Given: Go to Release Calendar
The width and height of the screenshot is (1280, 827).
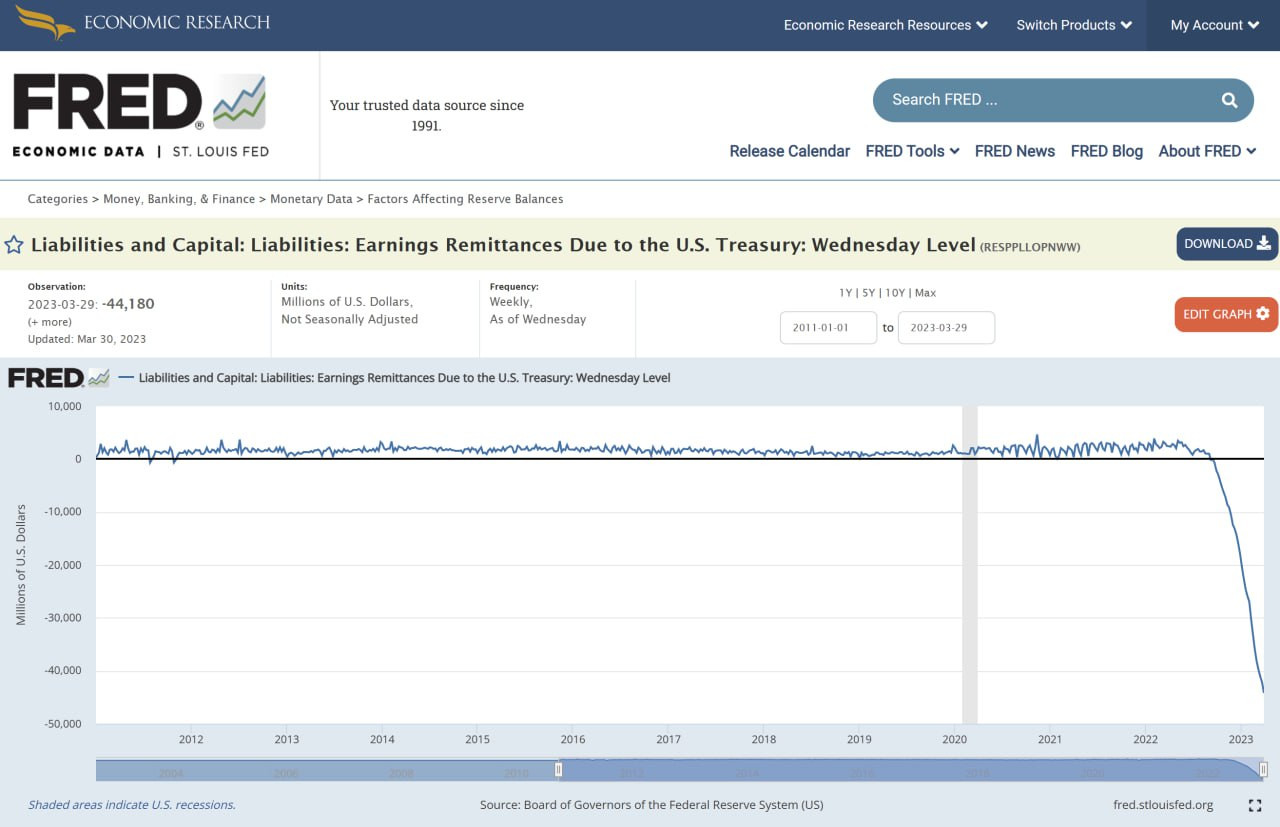Looking at the screenshot, I should (789, 151).
